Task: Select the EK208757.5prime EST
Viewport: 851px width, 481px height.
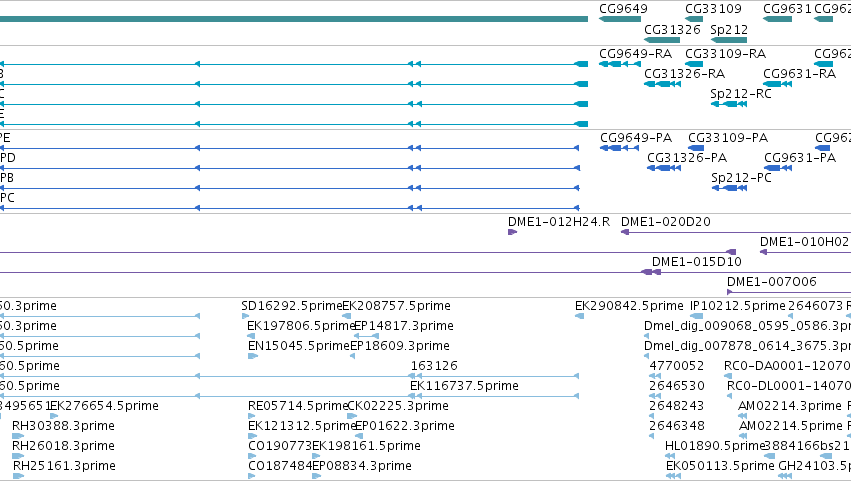Action: pos(346,317)
